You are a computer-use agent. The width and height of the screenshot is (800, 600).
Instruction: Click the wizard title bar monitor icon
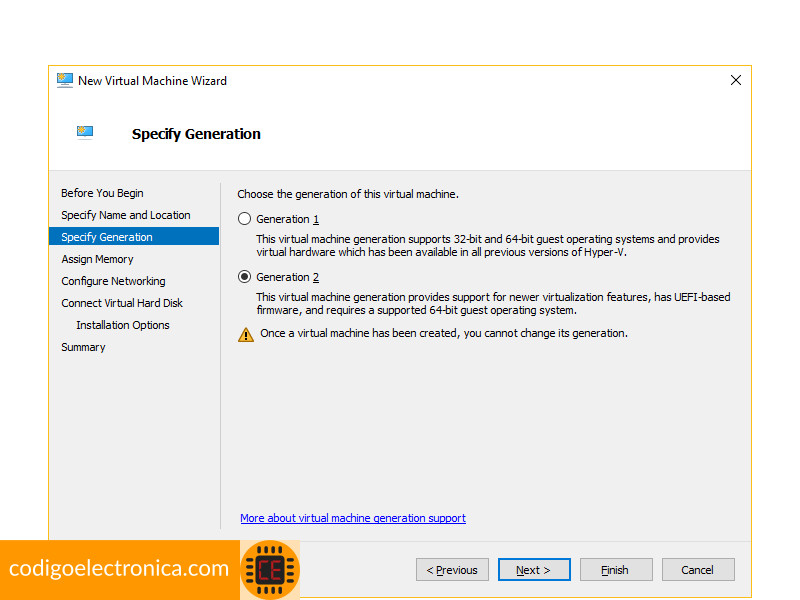click(65, 81)
